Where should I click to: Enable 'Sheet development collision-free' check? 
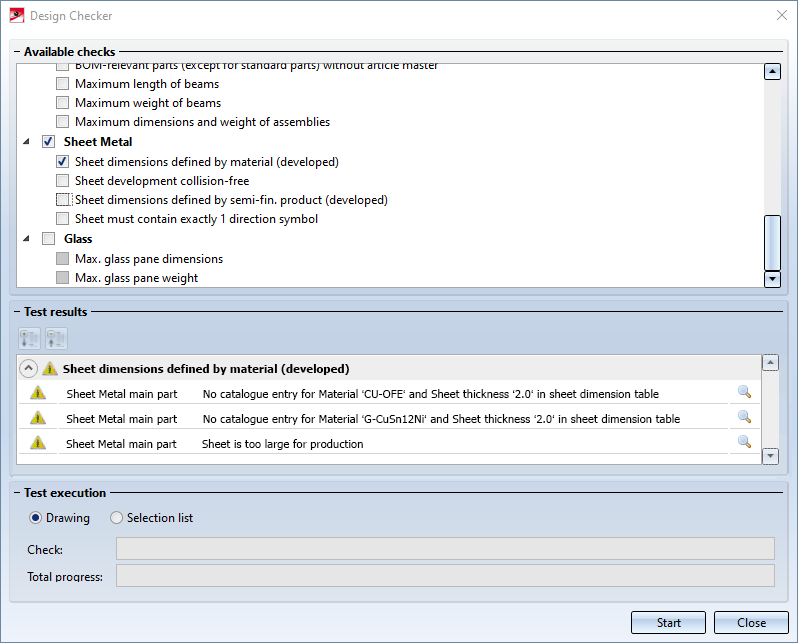(x=63, y=181)
